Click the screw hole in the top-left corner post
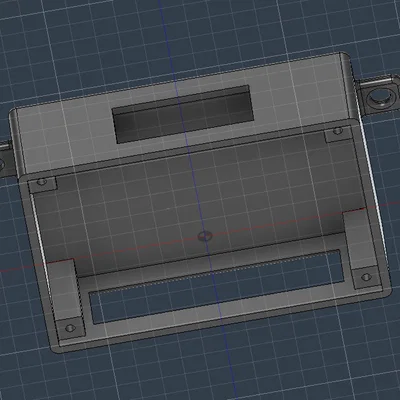 [x=42, y=182]
